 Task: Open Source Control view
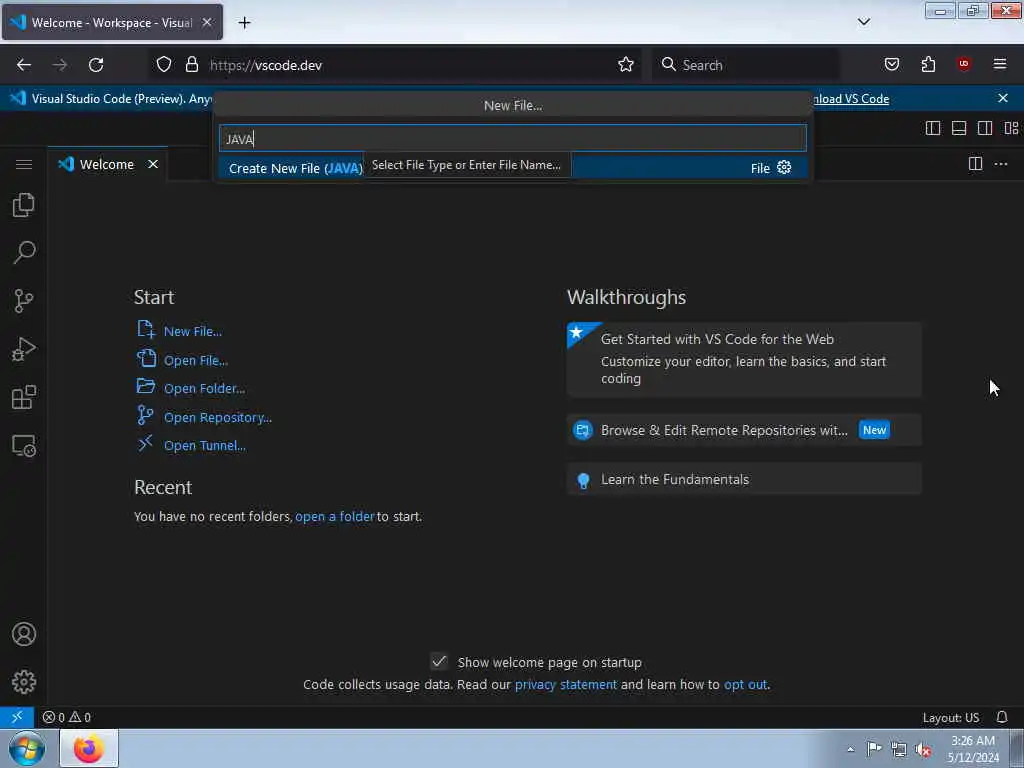[x=24, y=301]
